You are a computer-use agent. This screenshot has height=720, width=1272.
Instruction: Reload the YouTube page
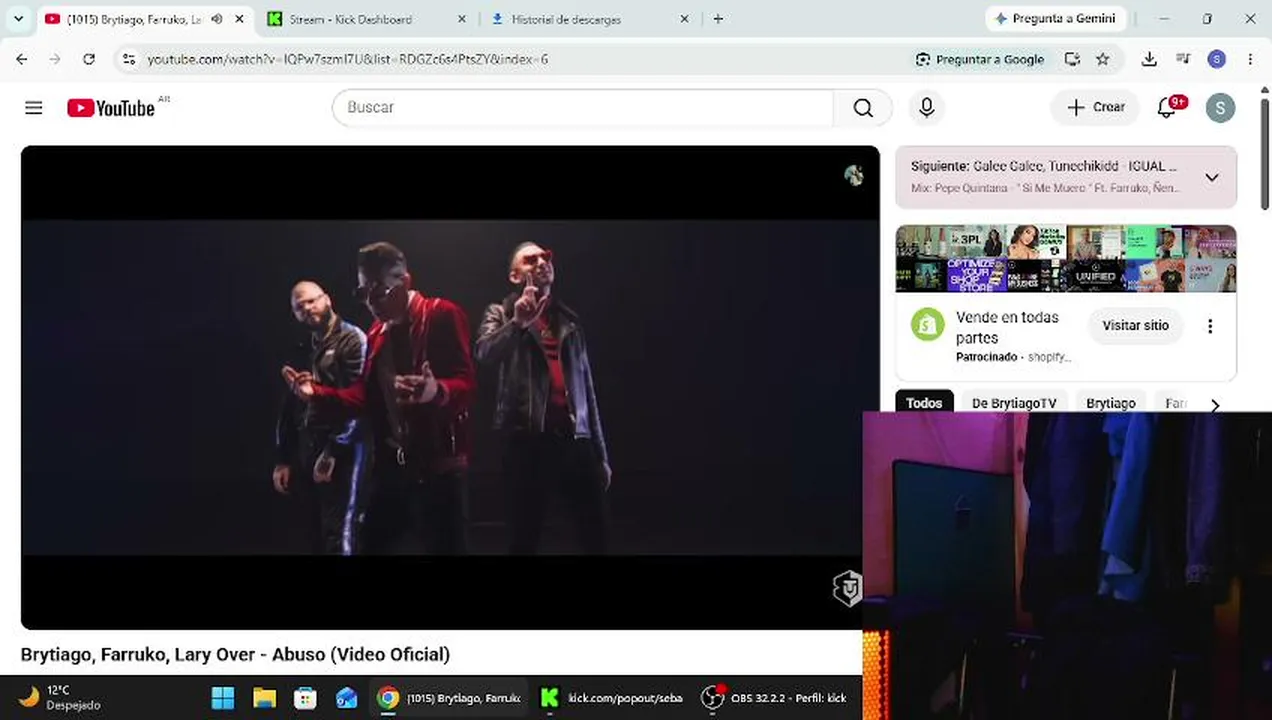coord(89,59)
